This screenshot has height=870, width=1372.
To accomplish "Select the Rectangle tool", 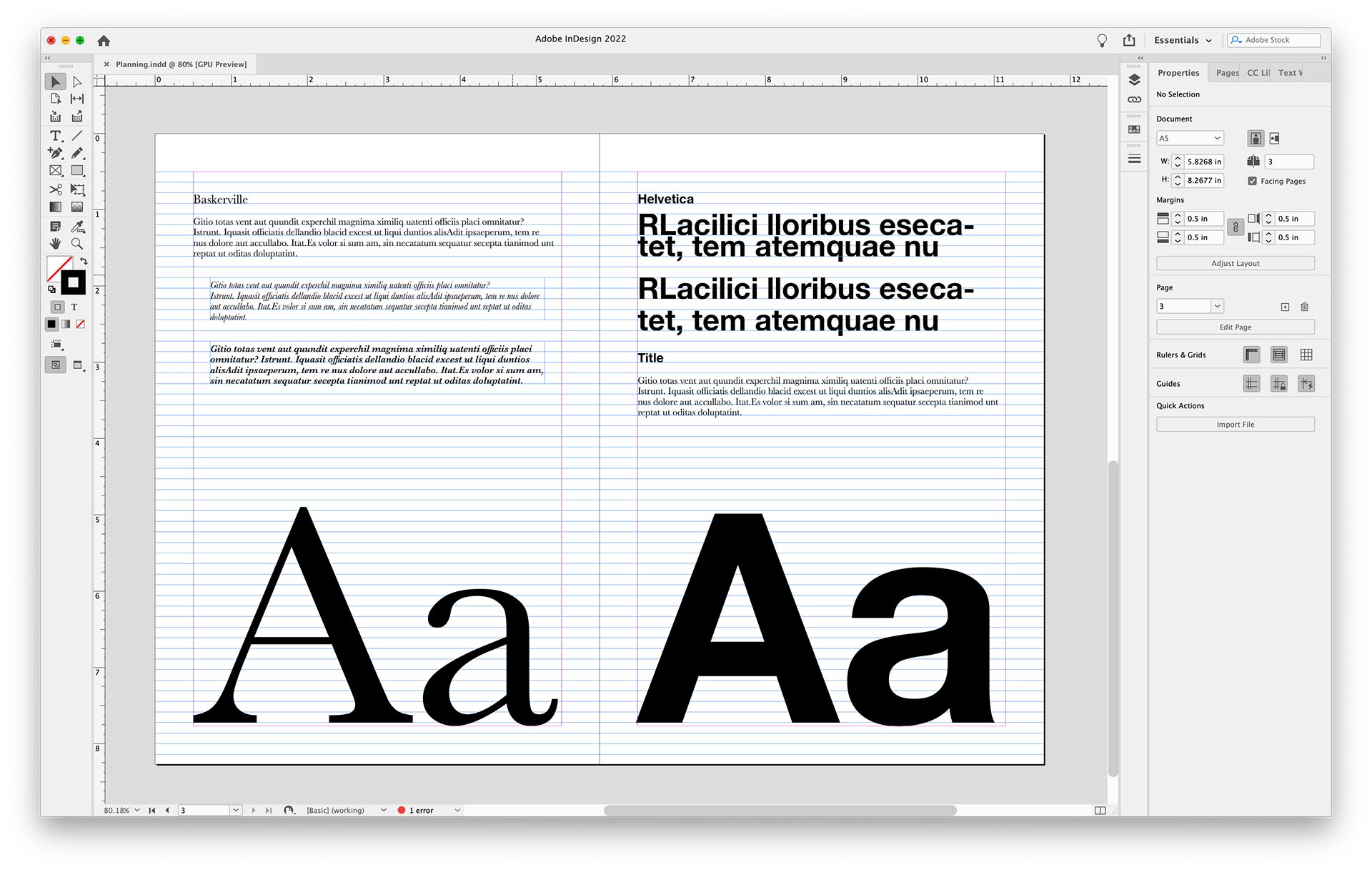I will [x=77, y=171].
